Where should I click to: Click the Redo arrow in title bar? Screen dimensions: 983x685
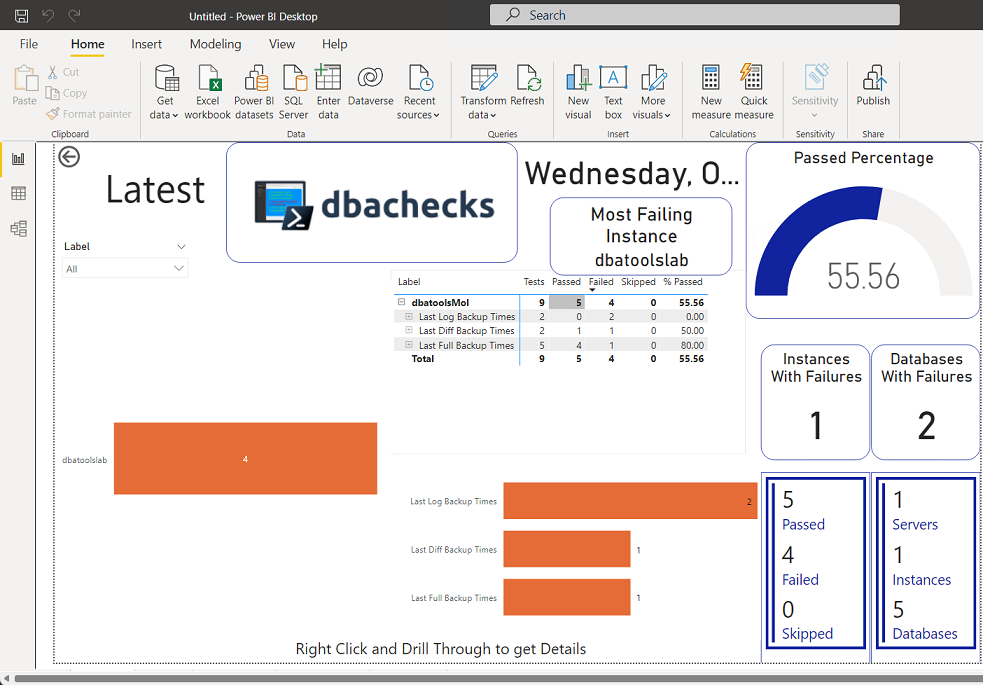[74, 15]
